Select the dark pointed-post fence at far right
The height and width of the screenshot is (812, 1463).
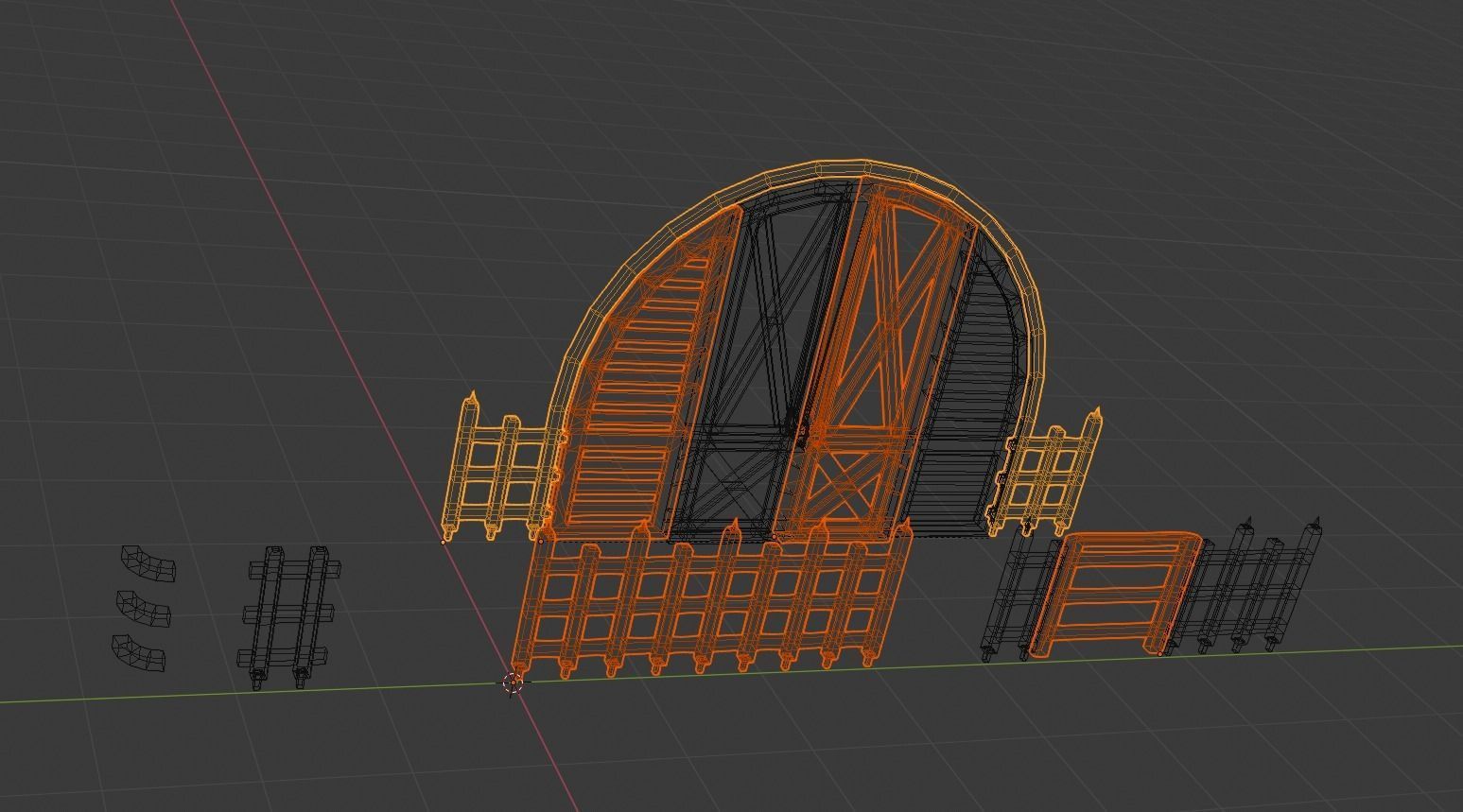point(1245,588)
